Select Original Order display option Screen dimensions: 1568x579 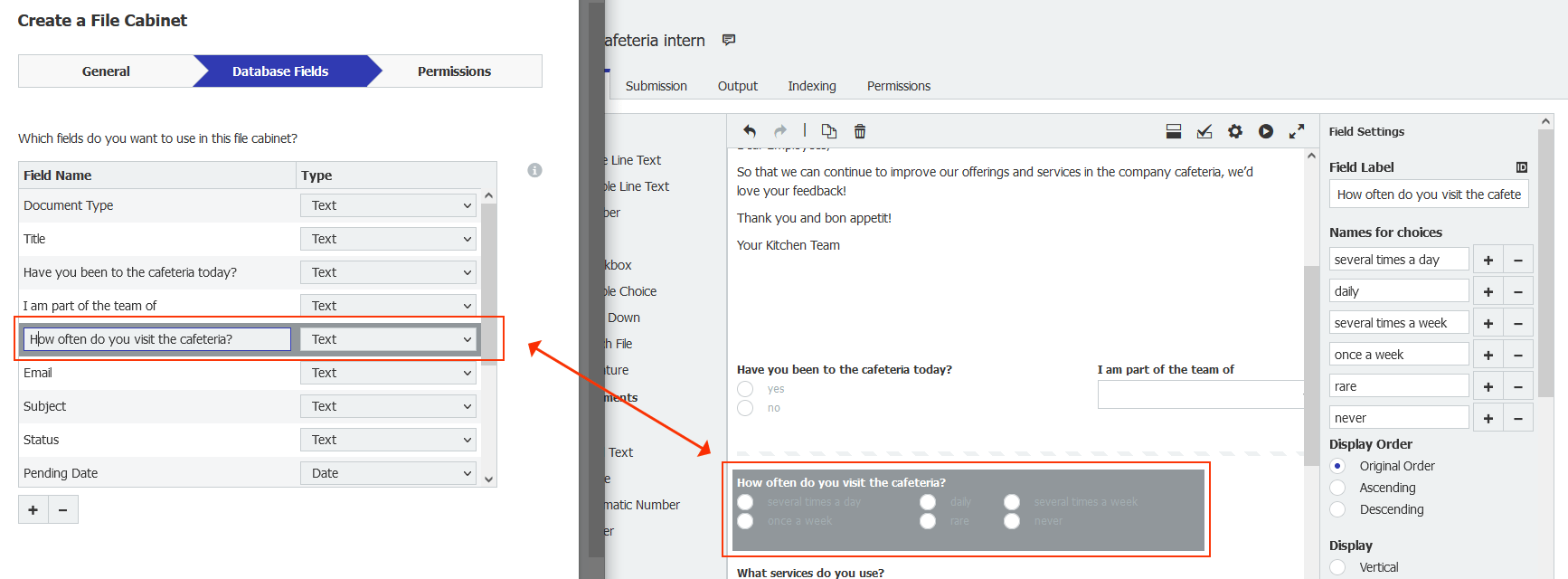pyautogui.click(x=1337, y=466)
